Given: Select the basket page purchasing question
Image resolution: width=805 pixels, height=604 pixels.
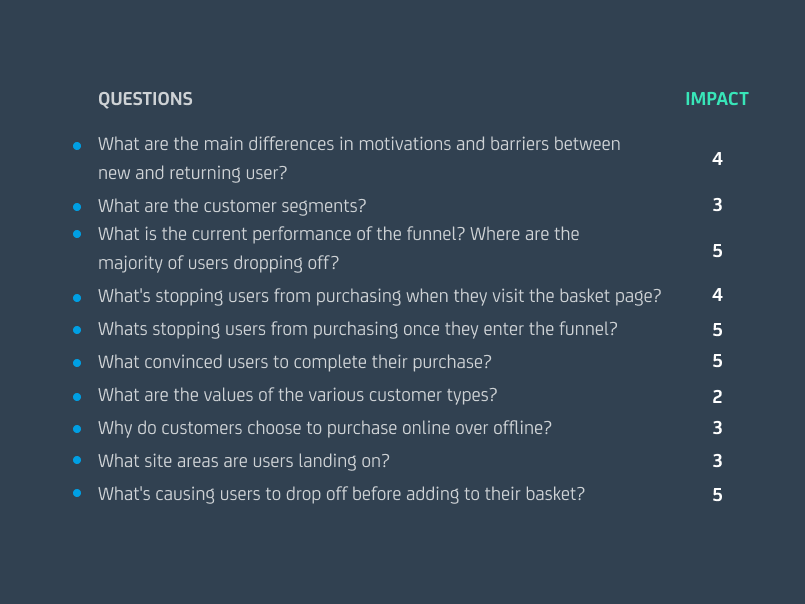Looking at the screenshot, I should [x=379, y=296].
